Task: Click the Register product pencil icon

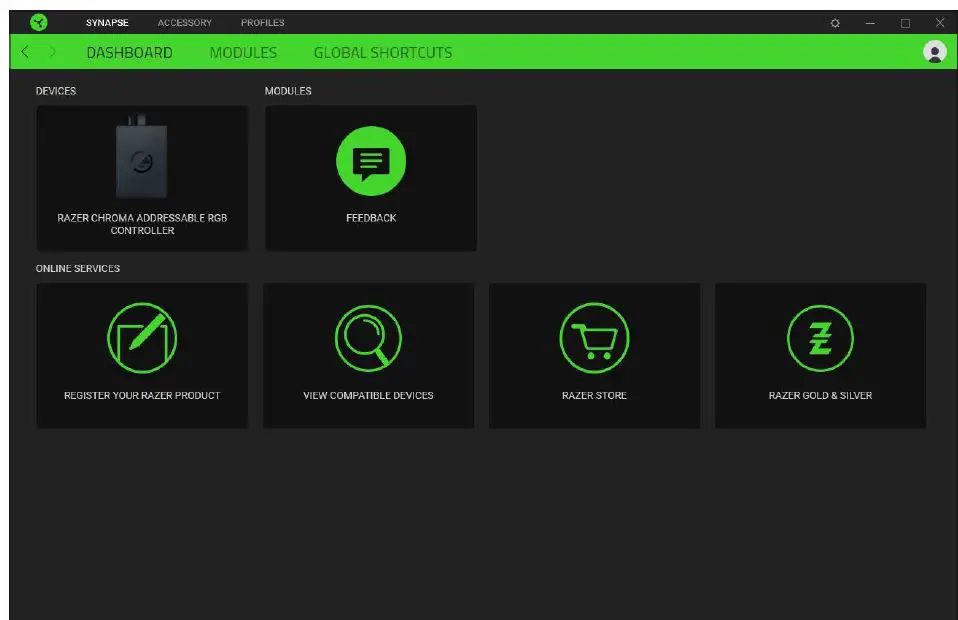Action: click(x=142, y=338)
